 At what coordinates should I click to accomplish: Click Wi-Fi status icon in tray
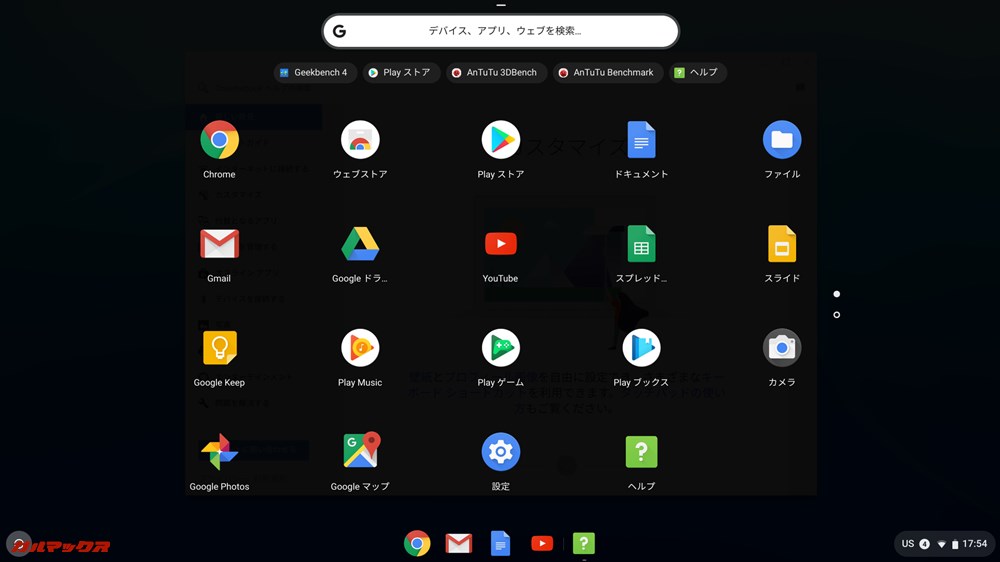pyautogui.click(x=941, y=544)
